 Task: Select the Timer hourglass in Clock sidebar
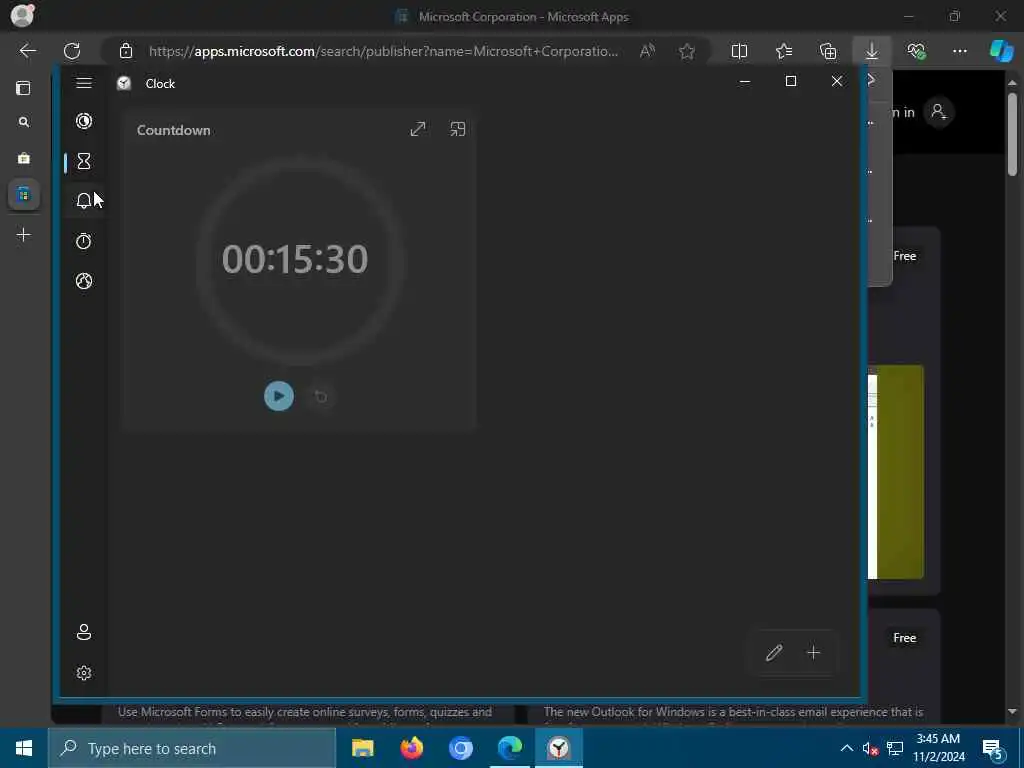coord(84,161)
